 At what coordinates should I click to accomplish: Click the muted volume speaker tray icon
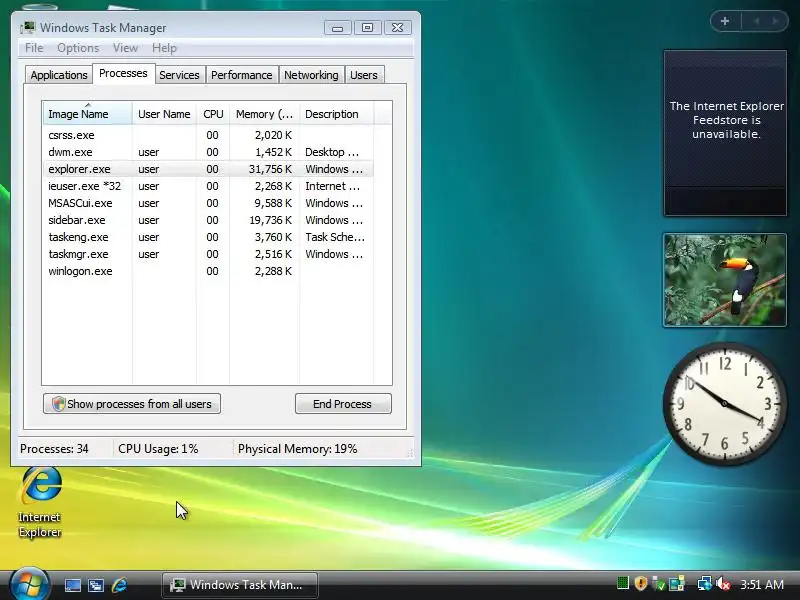723,583
